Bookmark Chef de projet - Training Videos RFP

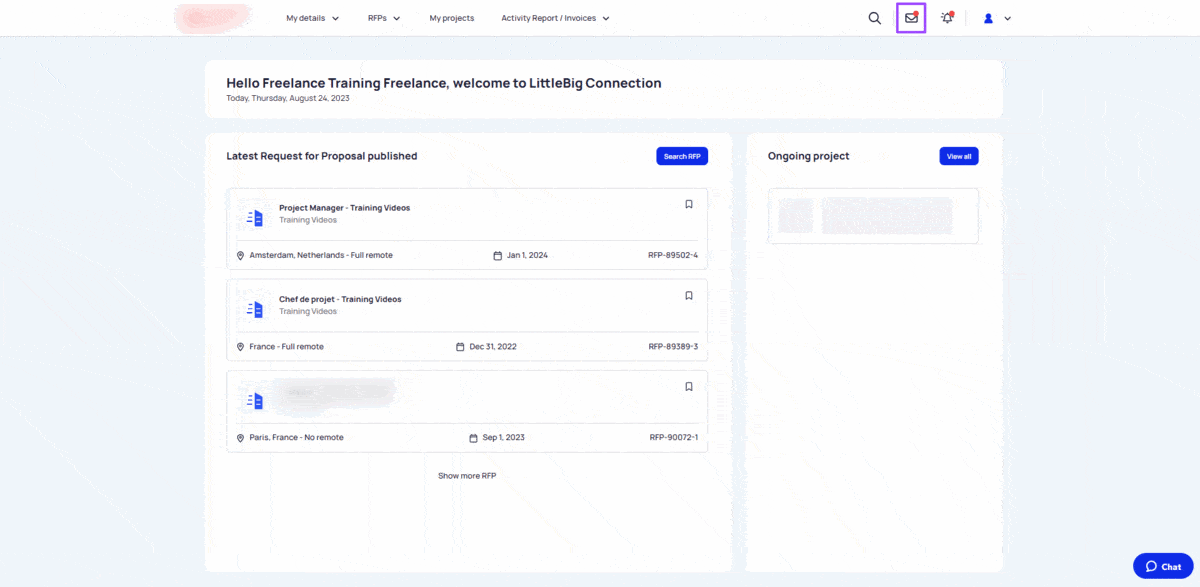click(x=689, y=295)
